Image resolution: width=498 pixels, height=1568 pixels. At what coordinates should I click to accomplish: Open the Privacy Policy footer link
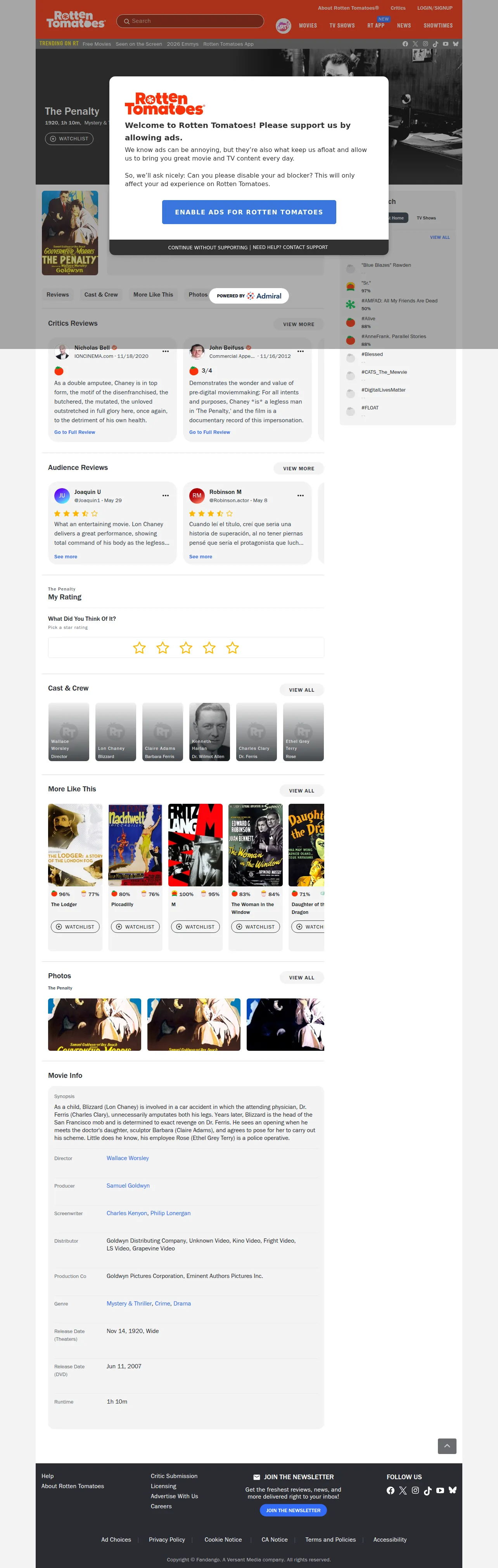(x=167, y=1539)
